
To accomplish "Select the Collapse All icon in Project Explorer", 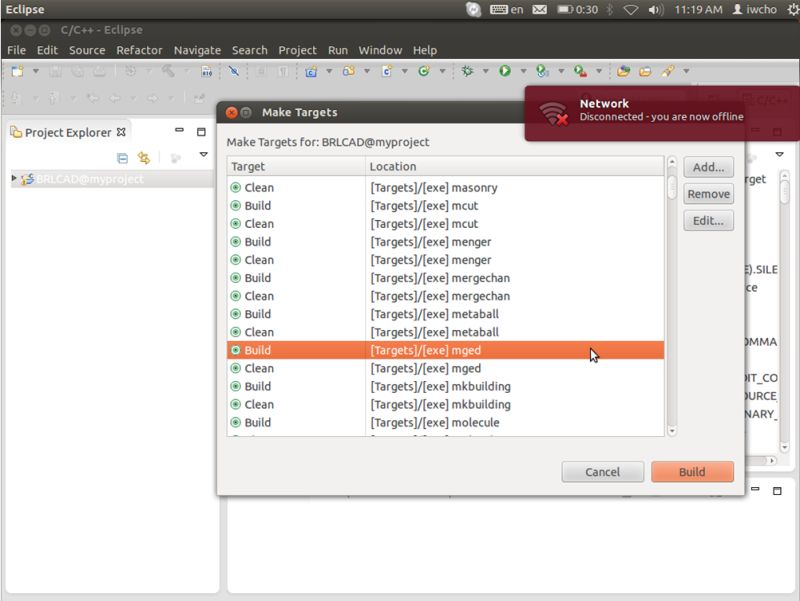I will point(122,155).
